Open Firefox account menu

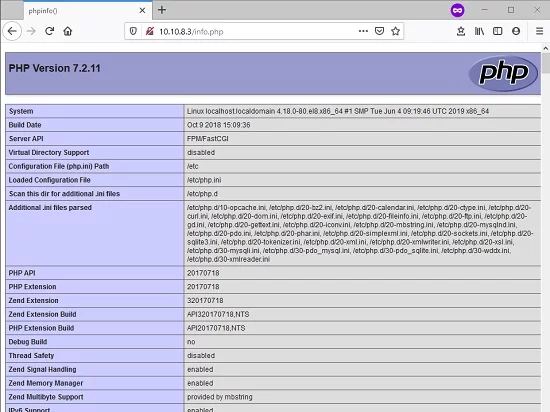(516, 31)
